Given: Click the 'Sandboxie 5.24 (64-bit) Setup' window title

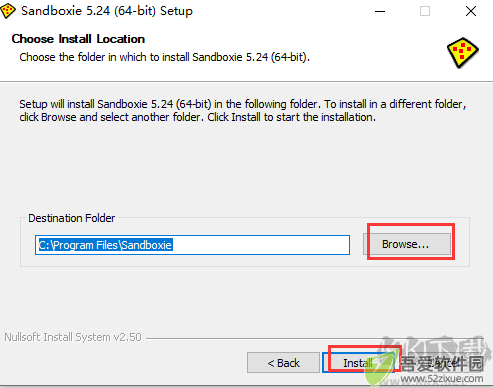Looking at the screenshot, I should click(x=107, y=11).
